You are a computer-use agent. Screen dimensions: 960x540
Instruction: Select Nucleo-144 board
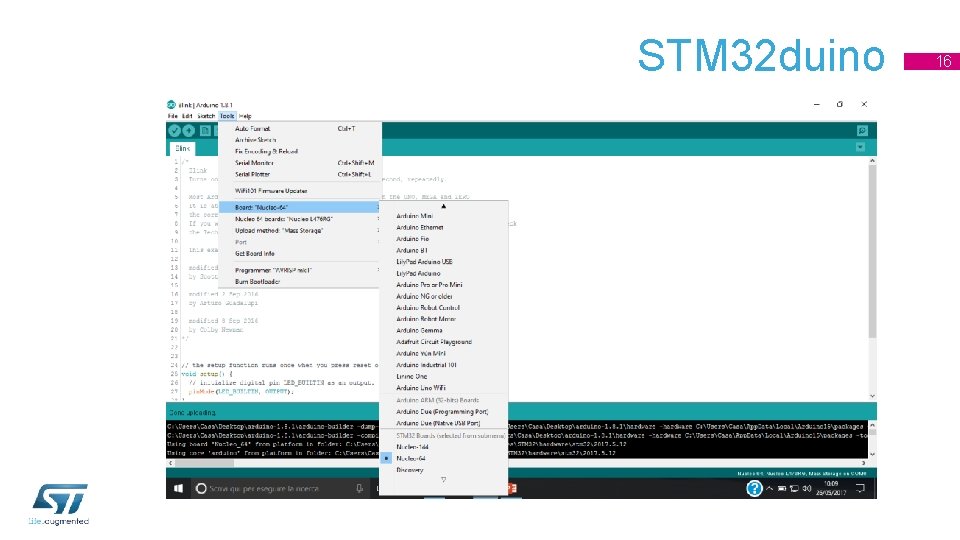click(444, 447)
